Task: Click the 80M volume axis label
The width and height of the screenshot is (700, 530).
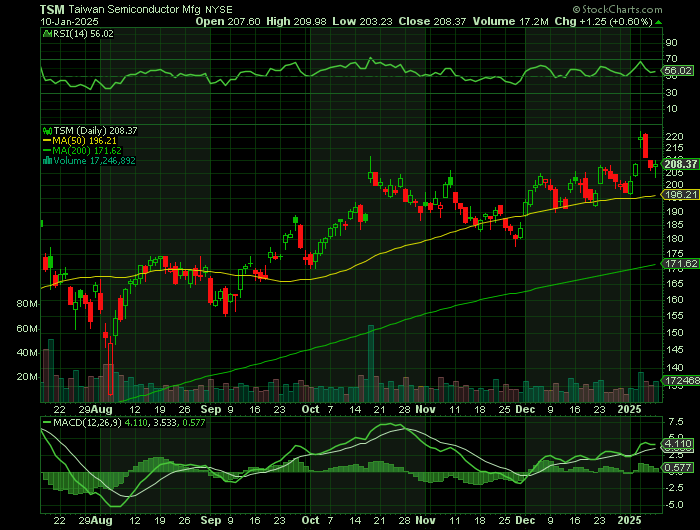Action: point(27,304)
